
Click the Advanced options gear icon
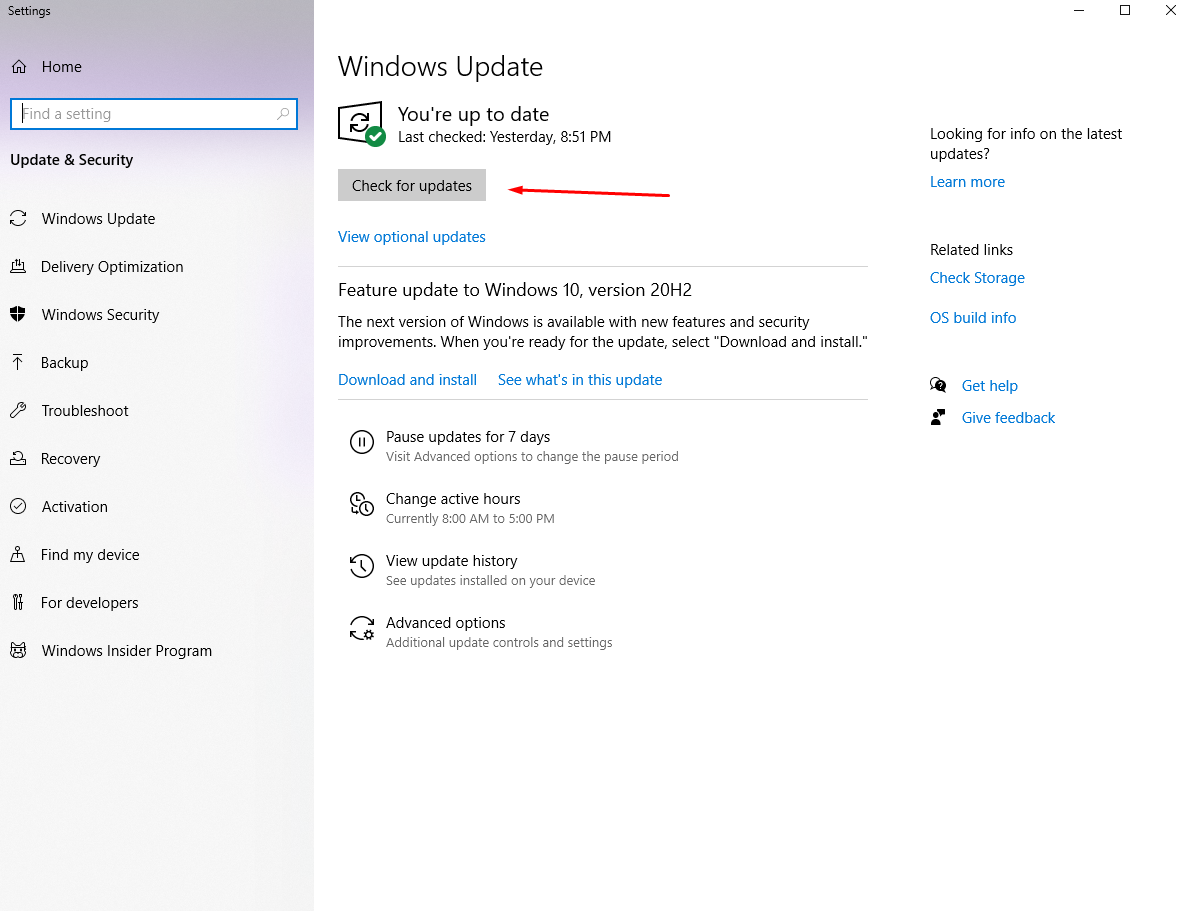click(x=362, y=628)
